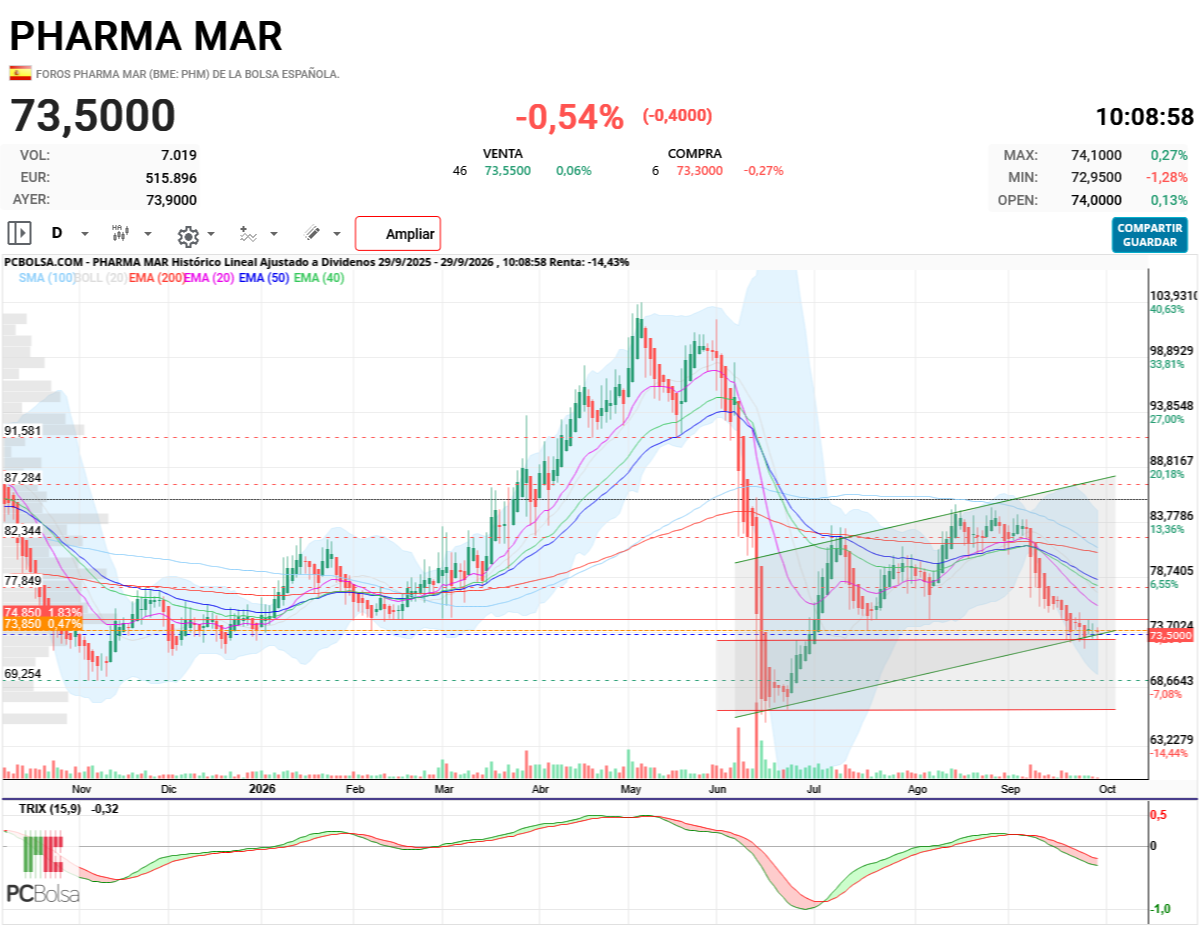The image size is (1200, 925).
Task: Open chart settings gear icon
Action: [x=188, y=236]
